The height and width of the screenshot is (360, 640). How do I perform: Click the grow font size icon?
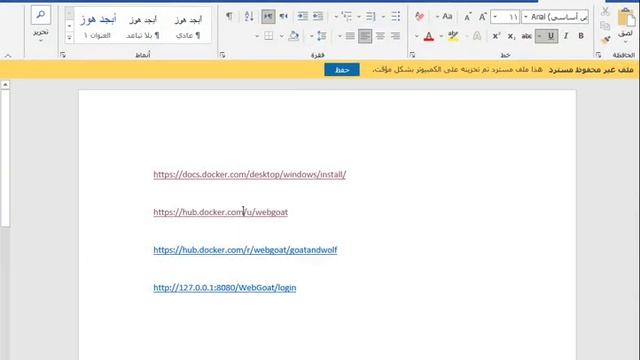tap(482, 17)
